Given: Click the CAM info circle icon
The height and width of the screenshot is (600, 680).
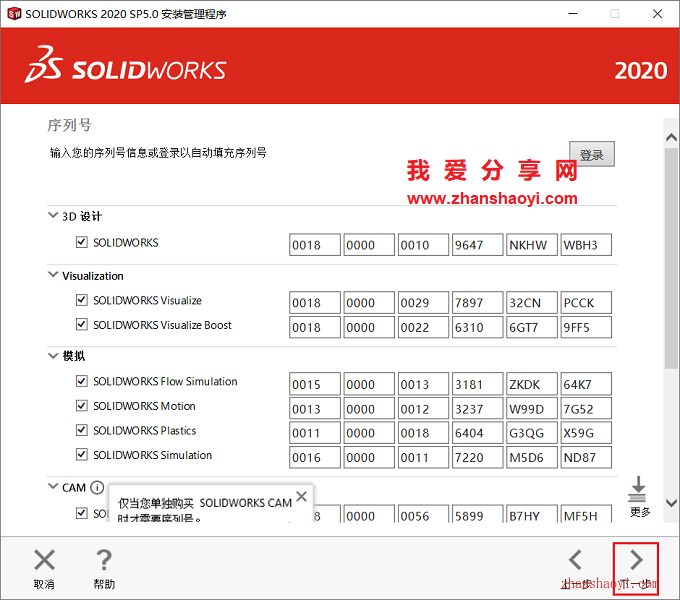Looking at the screenshot, I should click(97, 488).
